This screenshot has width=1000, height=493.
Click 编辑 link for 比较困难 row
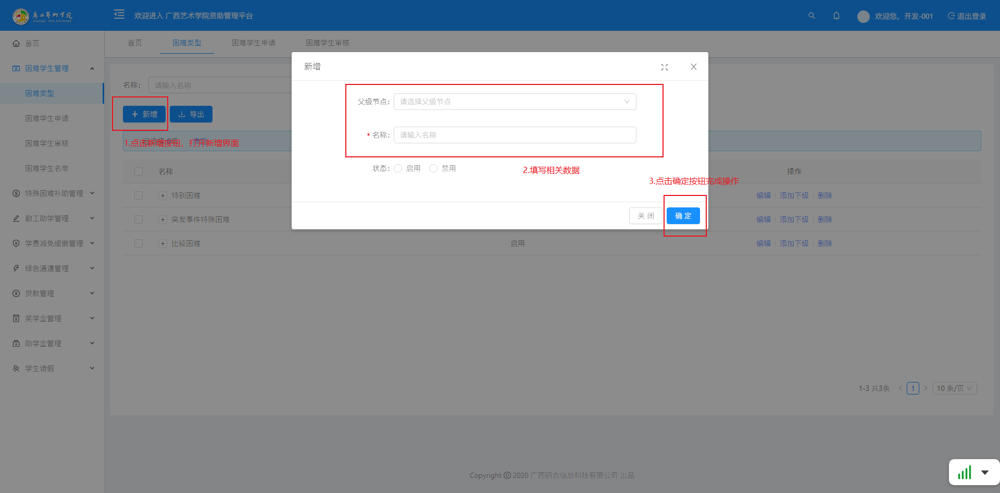[x=763, y=244]
